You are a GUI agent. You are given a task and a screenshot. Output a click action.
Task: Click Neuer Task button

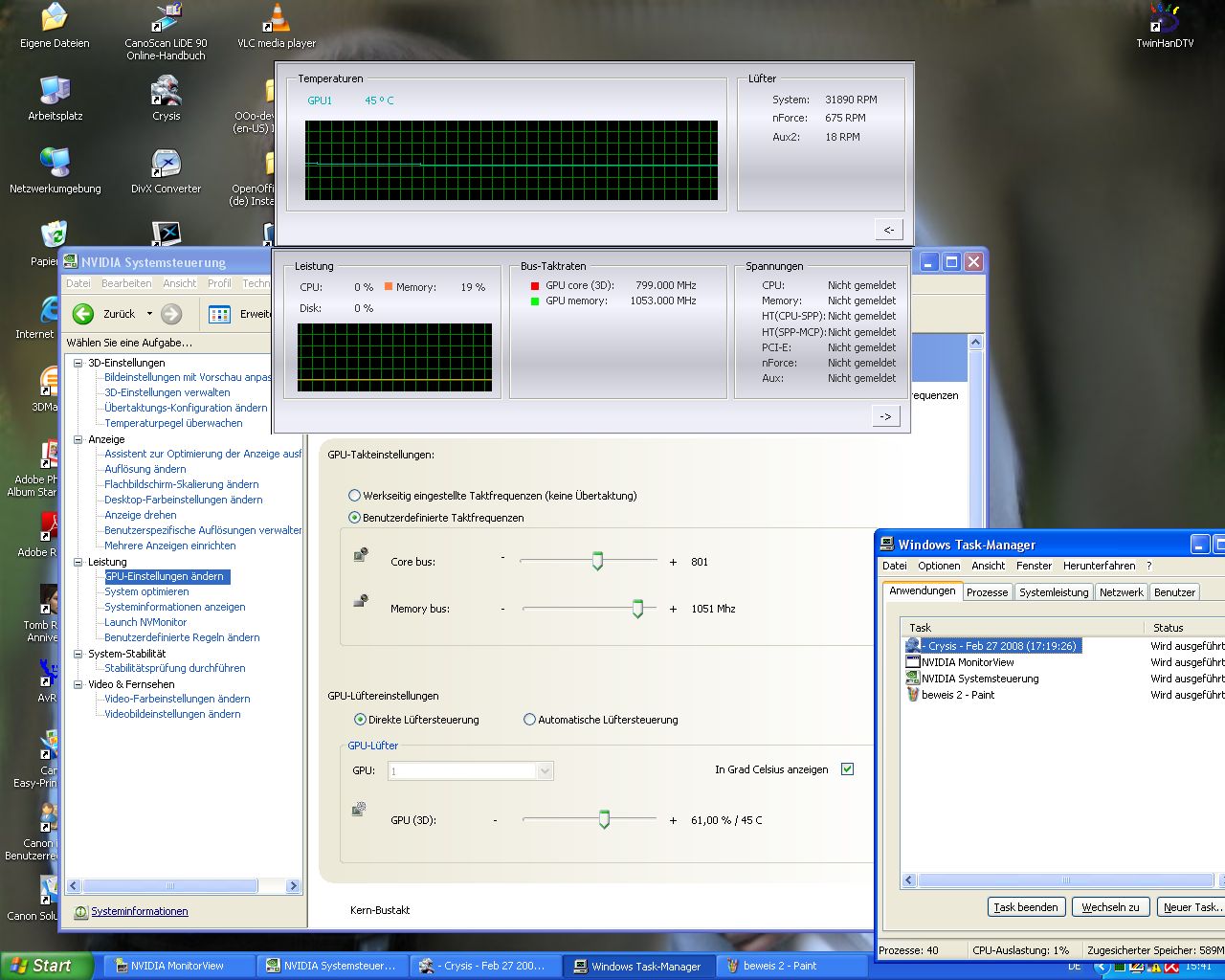[x=1191, y=907]
